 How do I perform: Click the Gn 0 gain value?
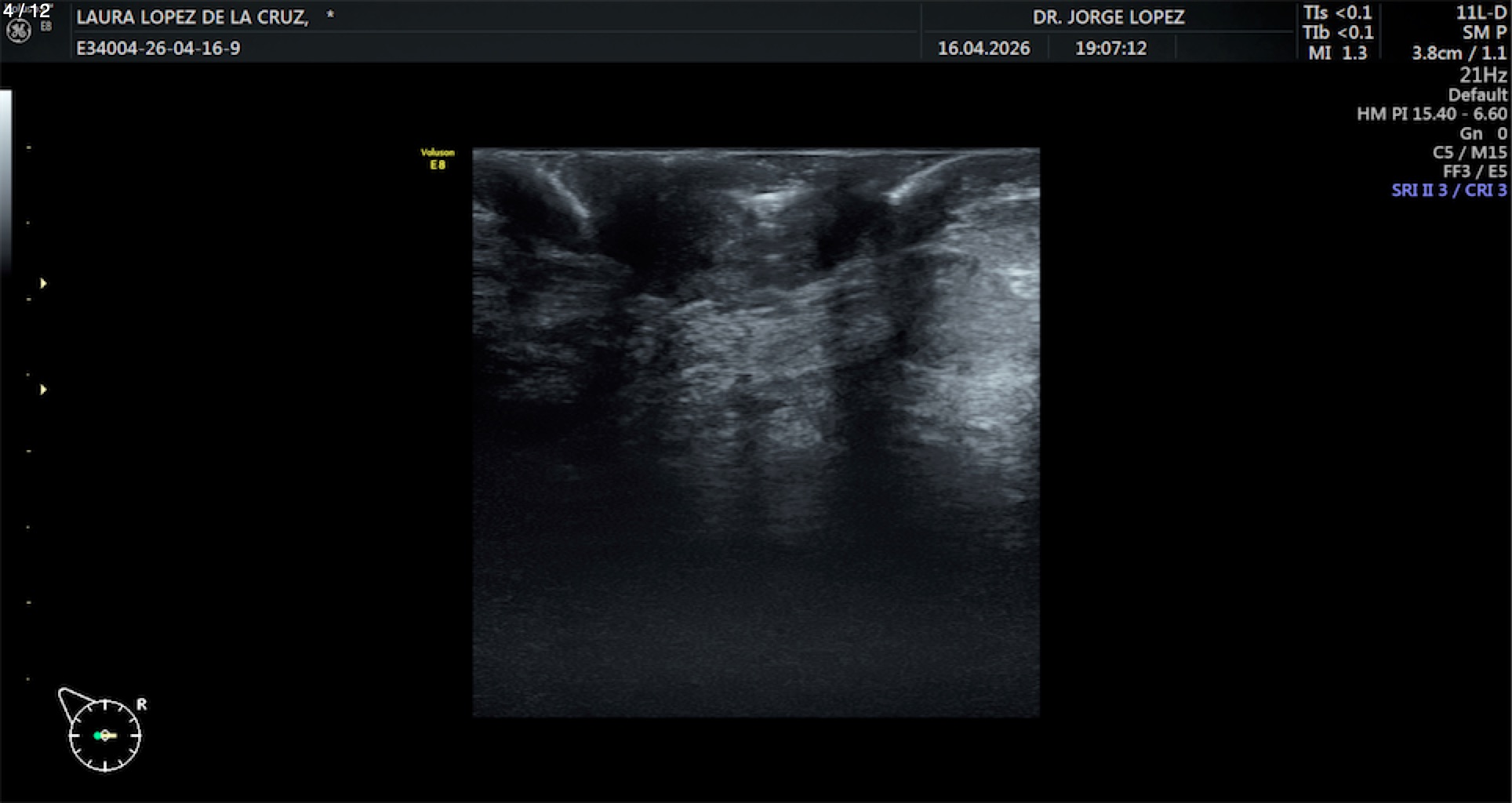(x=1483, y=133)
